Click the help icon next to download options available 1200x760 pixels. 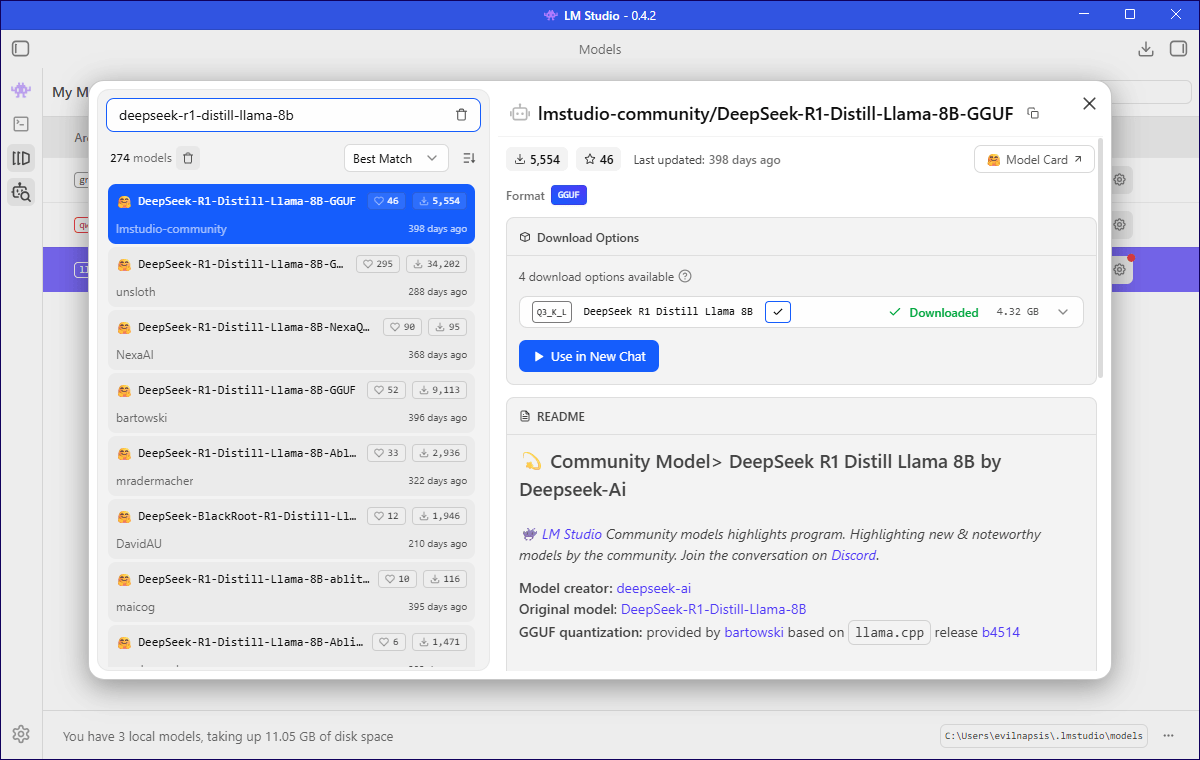[x=685, y=276]
